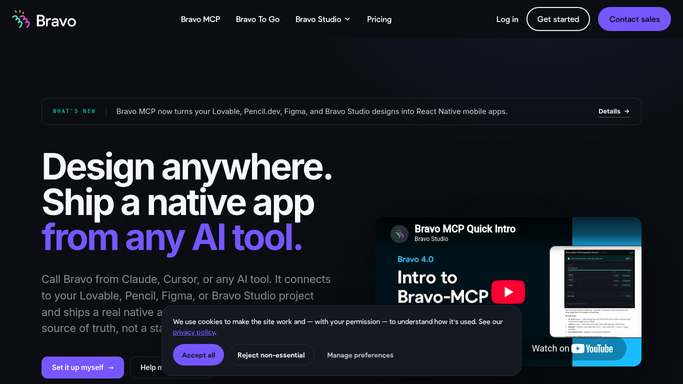
Task: Open the Bravo MCP nav item
Action: point(200,19)
